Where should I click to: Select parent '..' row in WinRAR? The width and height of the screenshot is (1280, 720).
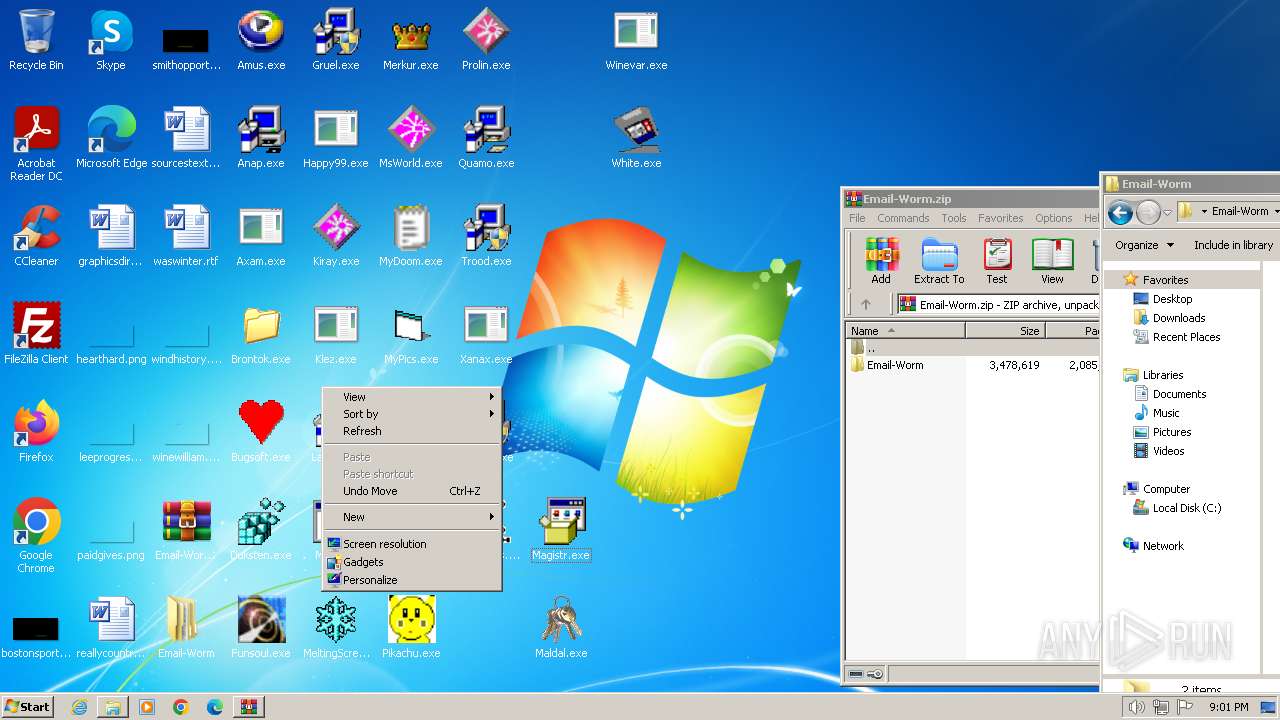(x=972, y=348)
